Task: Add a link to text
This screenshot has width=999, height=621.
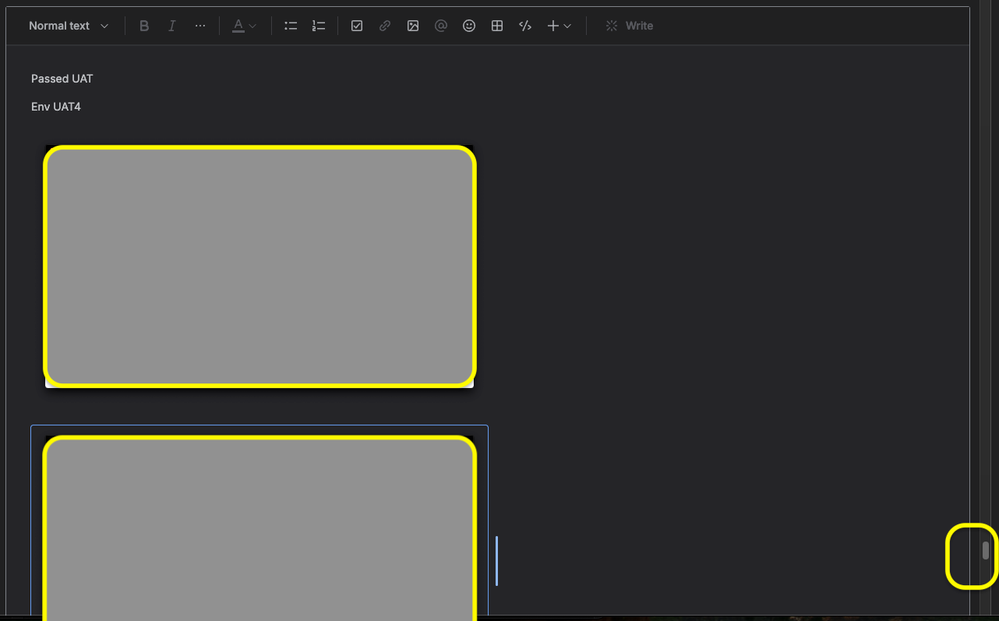Action: pos(385,26)
